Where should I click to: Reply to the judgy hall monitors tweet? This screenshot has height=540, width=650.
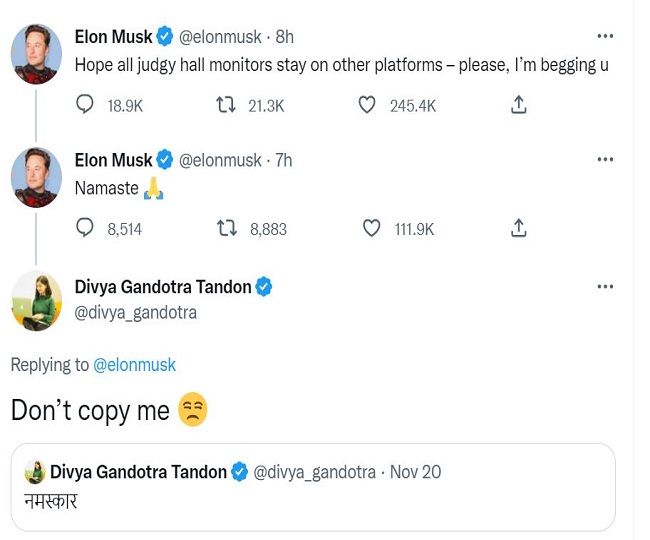85,105
